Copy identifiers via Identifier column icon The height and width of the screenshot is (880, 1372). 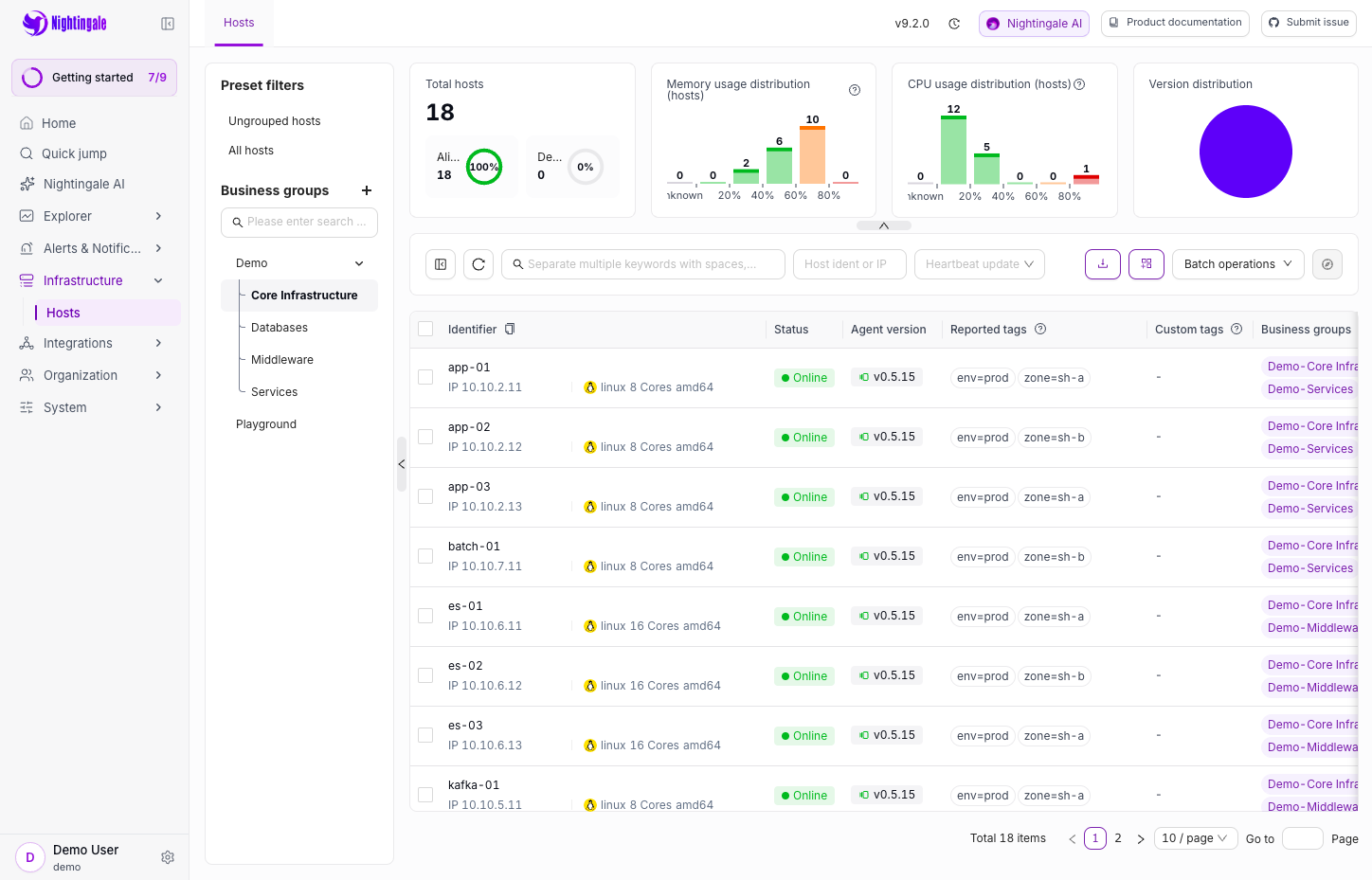[x=510, y=329]
